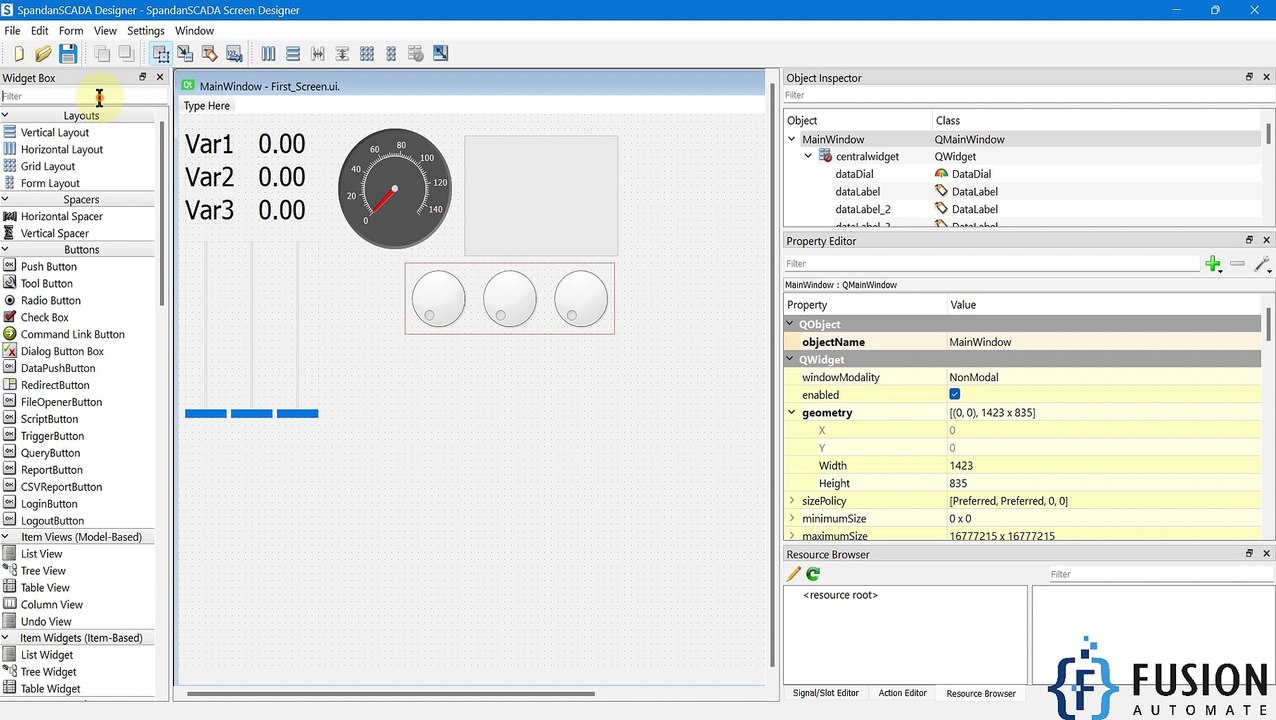Select the LoginButton widget
The width and height of the screenshot is (1276, 720).
click(x=49, y=504)
